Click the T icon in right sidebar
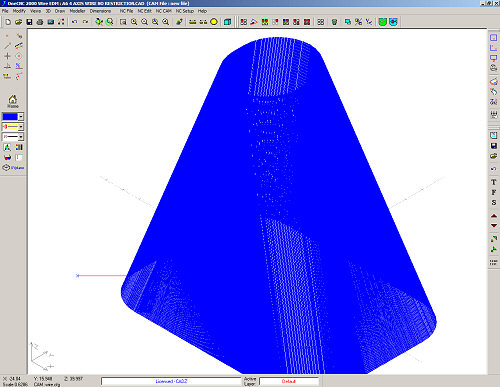Screen dimensions: 500x387 click(x=494, y=182)
